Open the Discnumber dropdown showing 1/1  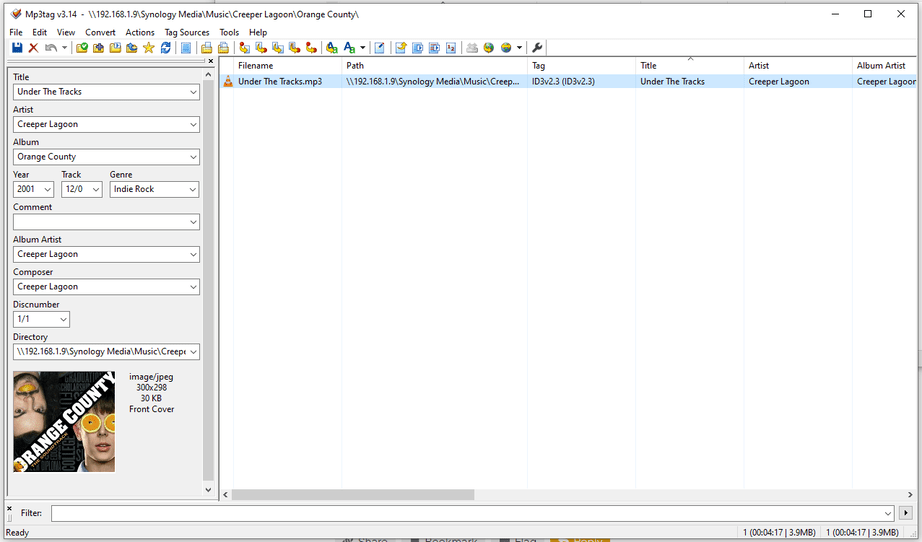point(63,319)
